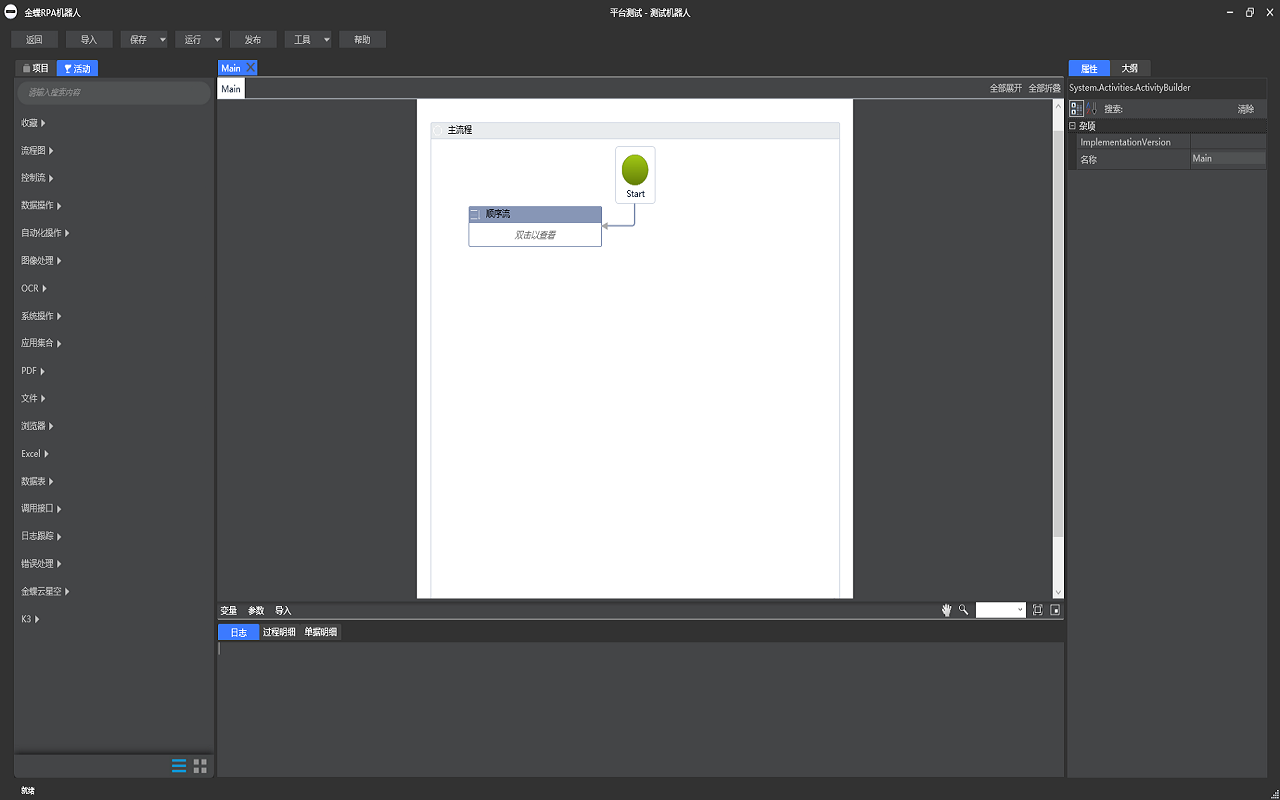
Task: Expand the 金蝶云星空 category
Action: [x=45, y=591]
